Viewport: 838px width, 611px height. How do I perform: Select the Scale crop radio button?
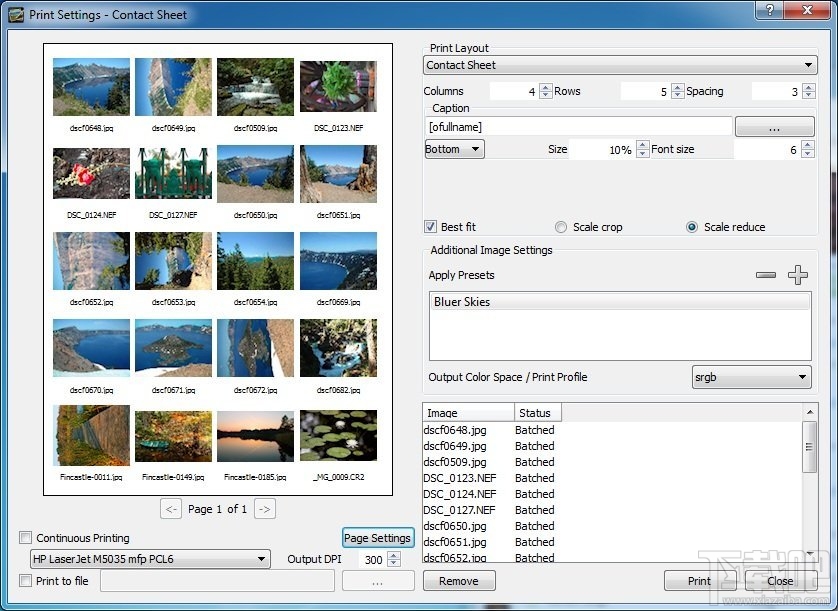[x=561, y=226]
